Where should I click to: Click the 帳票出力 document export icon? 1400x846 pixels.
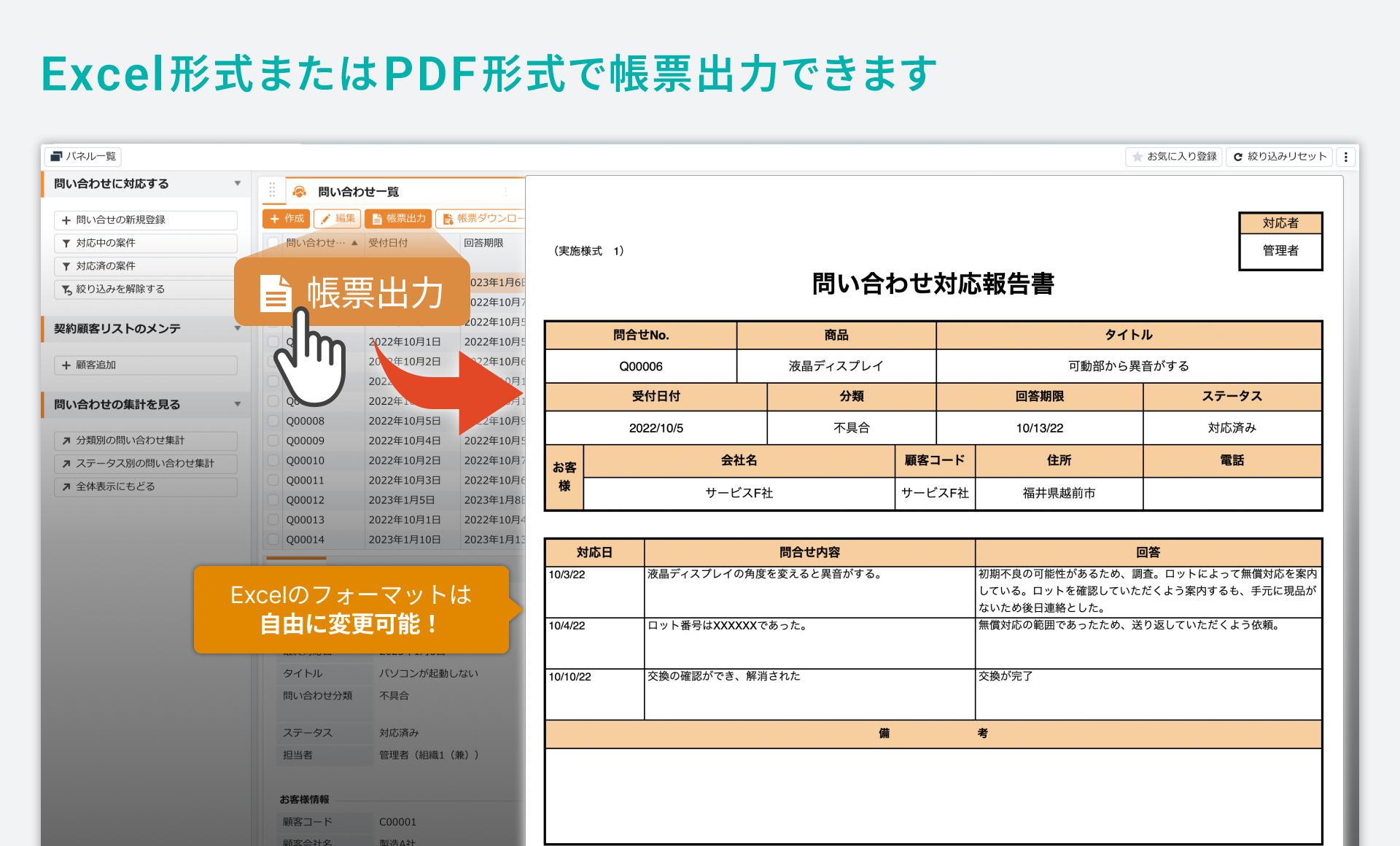click(378, 219)
